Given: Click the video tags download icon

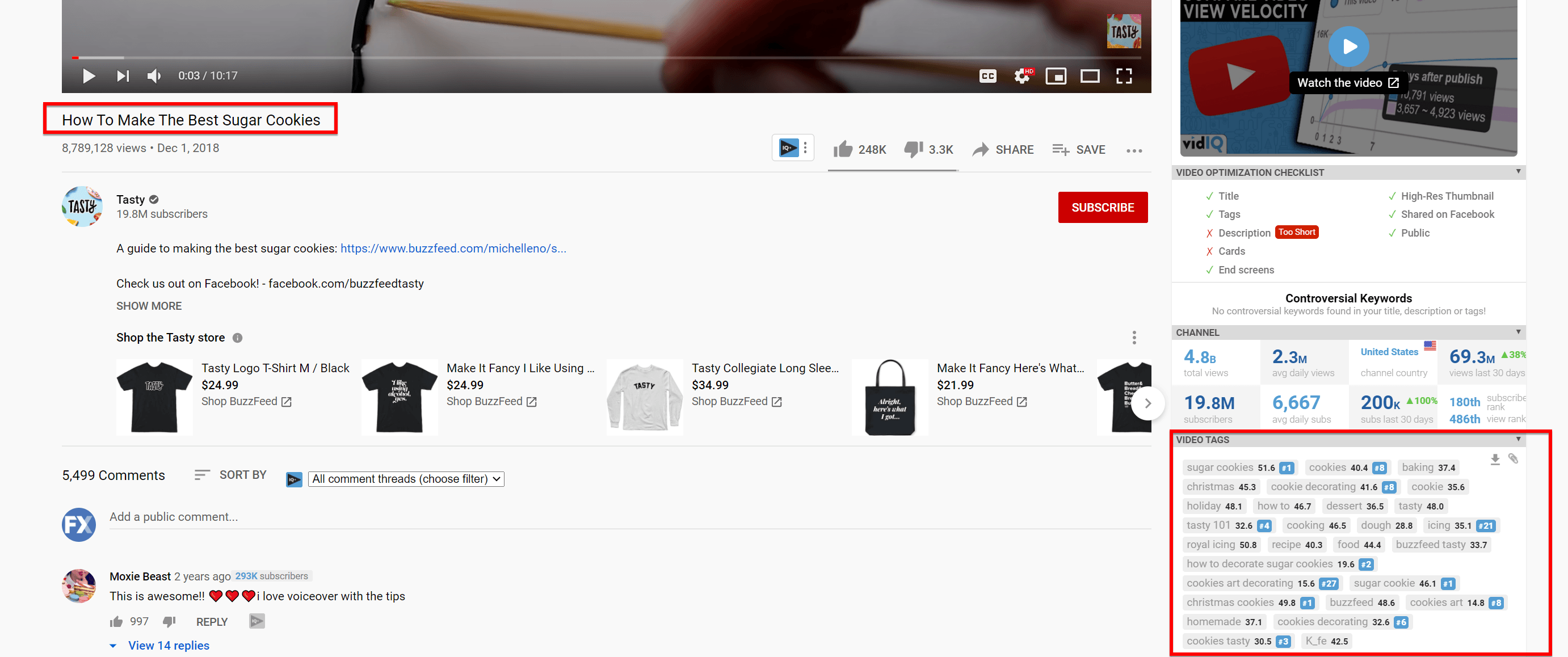Looking at the screenshot, I should (x=1495, y=459).
